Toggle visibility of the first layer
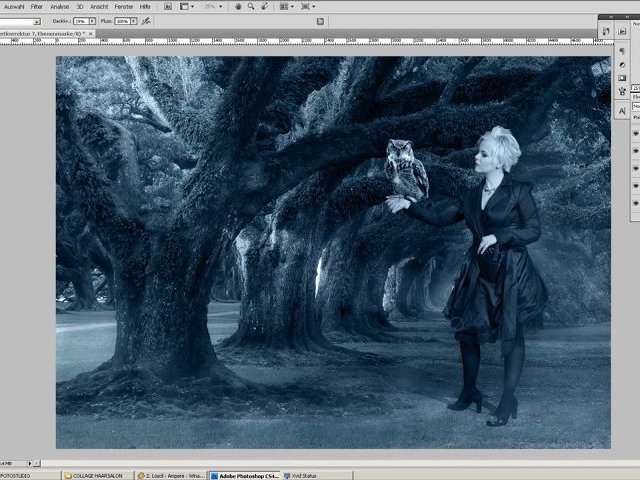 coord(636,132)
